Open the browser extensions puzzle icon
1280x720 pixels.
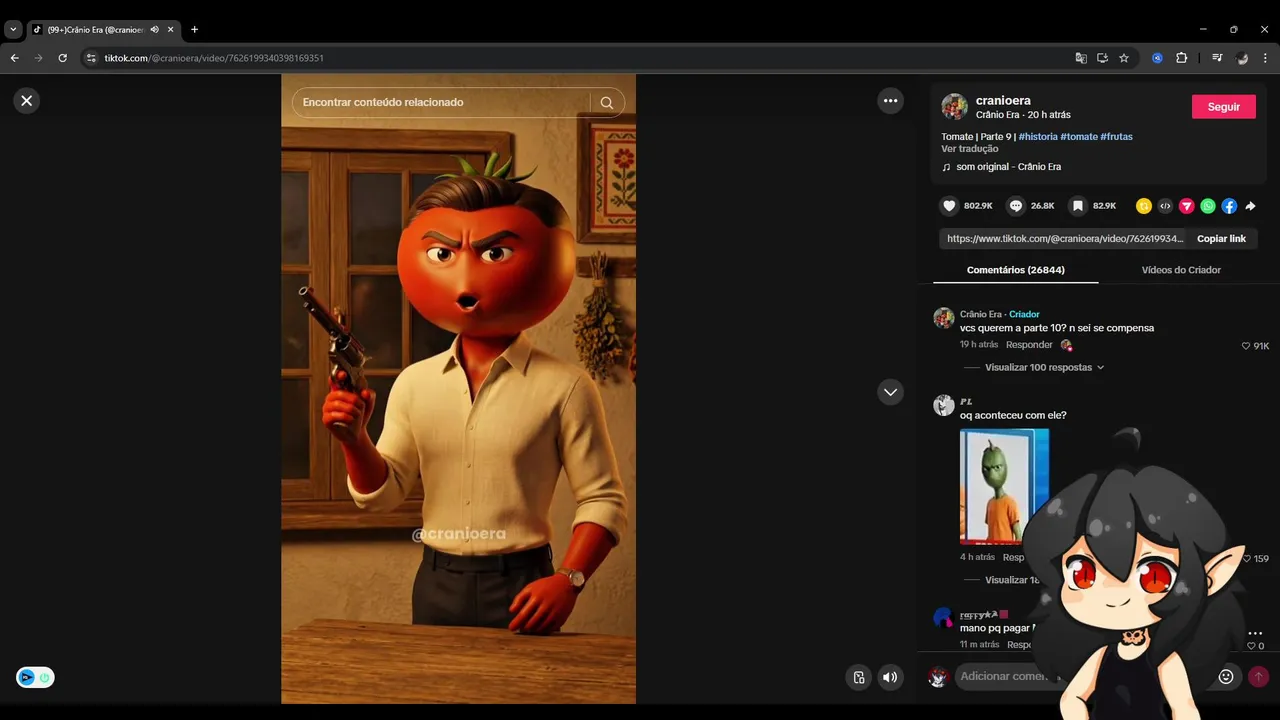[x=1181, y=58]
